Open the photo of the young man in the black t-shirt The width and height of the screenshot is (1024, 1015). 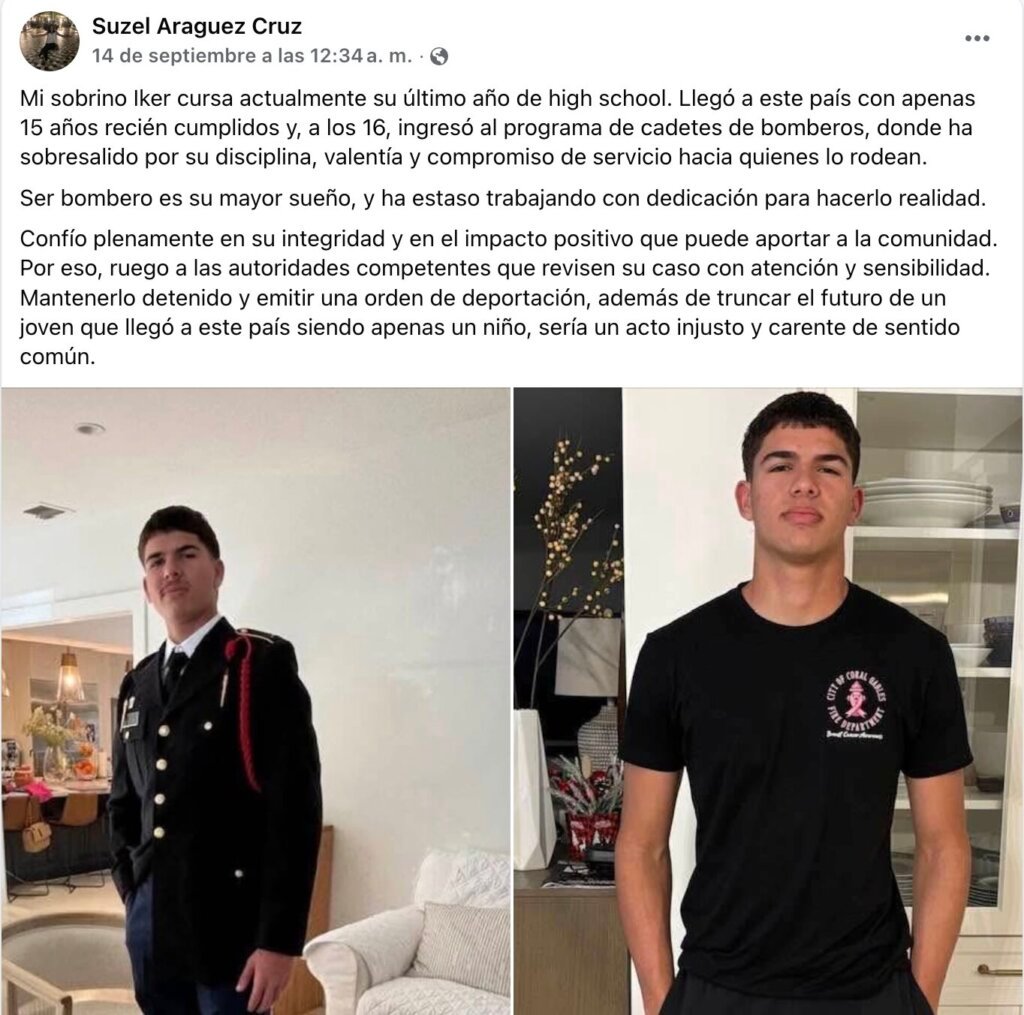768,701
